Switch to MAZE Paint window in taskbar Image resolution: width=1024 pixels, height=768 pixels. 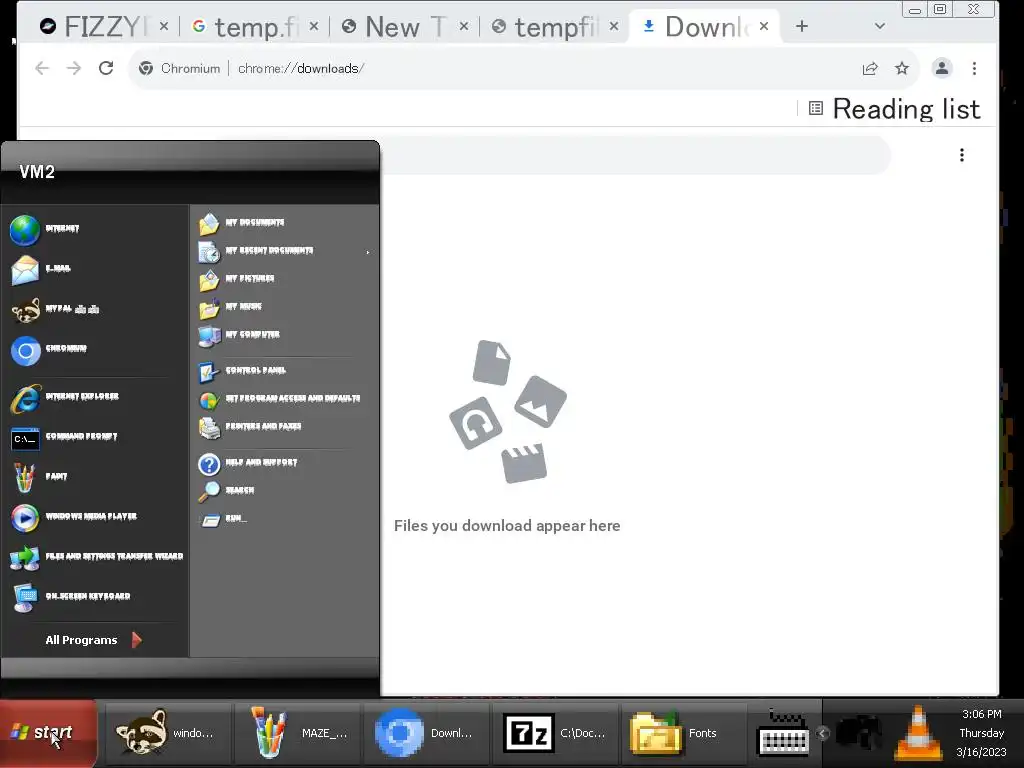298,733
